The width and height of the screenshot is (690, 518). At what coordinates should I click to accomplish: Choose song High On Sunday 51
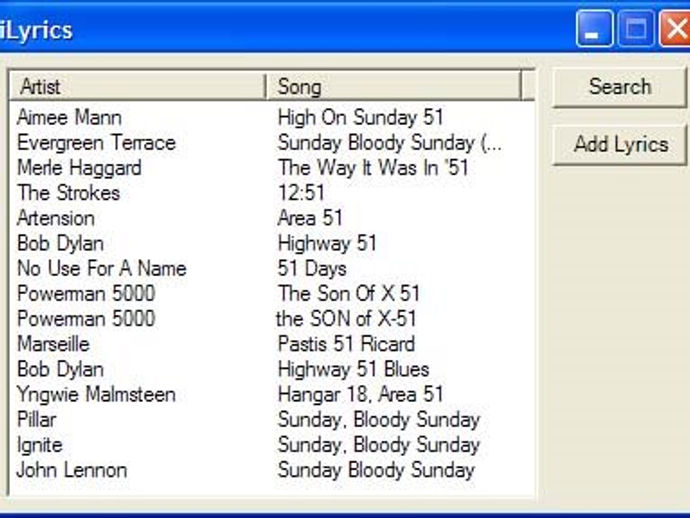[360, 118]
